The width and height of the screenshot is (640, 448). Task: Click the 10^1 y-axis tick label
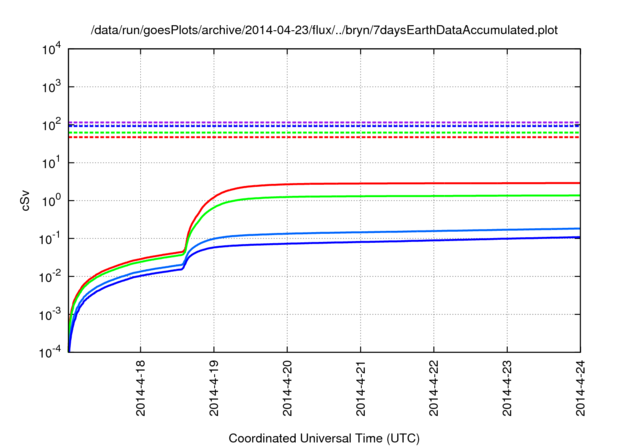click(51, 162)
